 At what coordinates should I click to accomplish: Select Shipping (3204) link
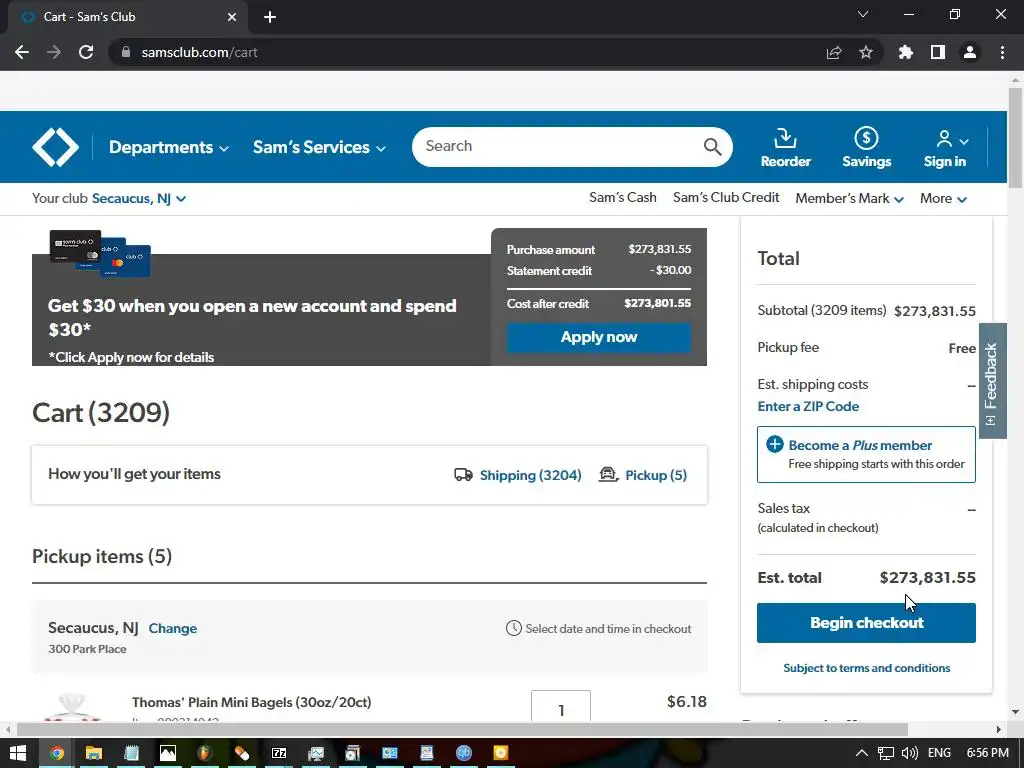530,475
